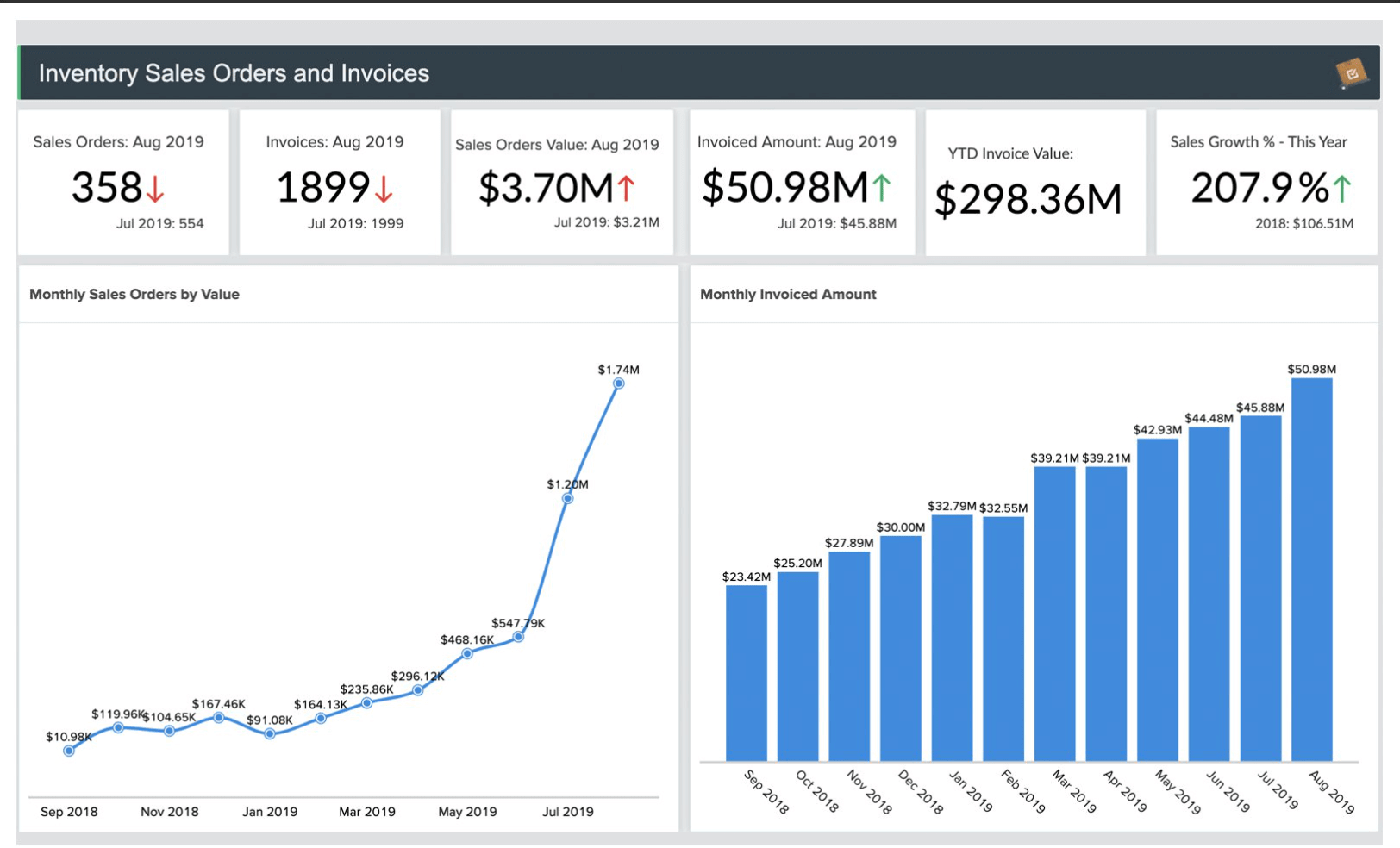This screenshot has height=848, width=1400.
Task: Click the Dec 2018 bar showing $30.00M
Action: pos(900,648)
